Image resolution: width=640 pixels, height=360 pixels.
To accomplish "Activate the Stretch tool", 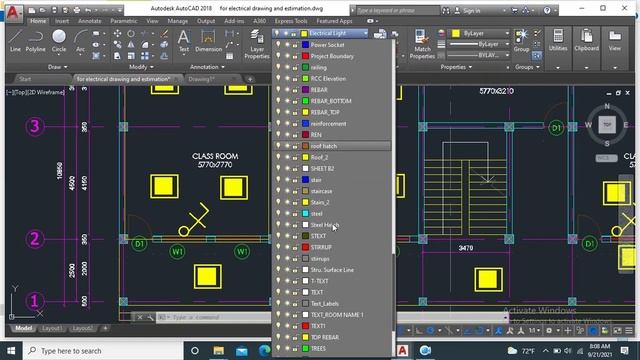I will (117, 56).
